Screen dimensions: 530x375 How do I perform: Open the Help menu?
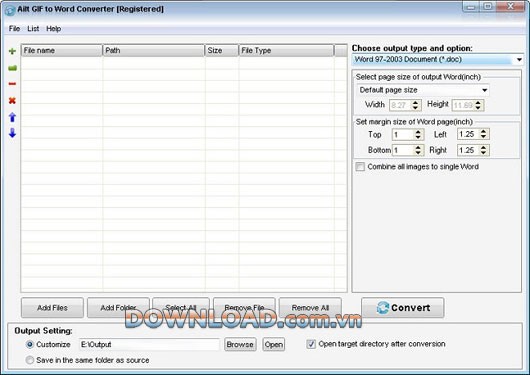pos(53,29)
